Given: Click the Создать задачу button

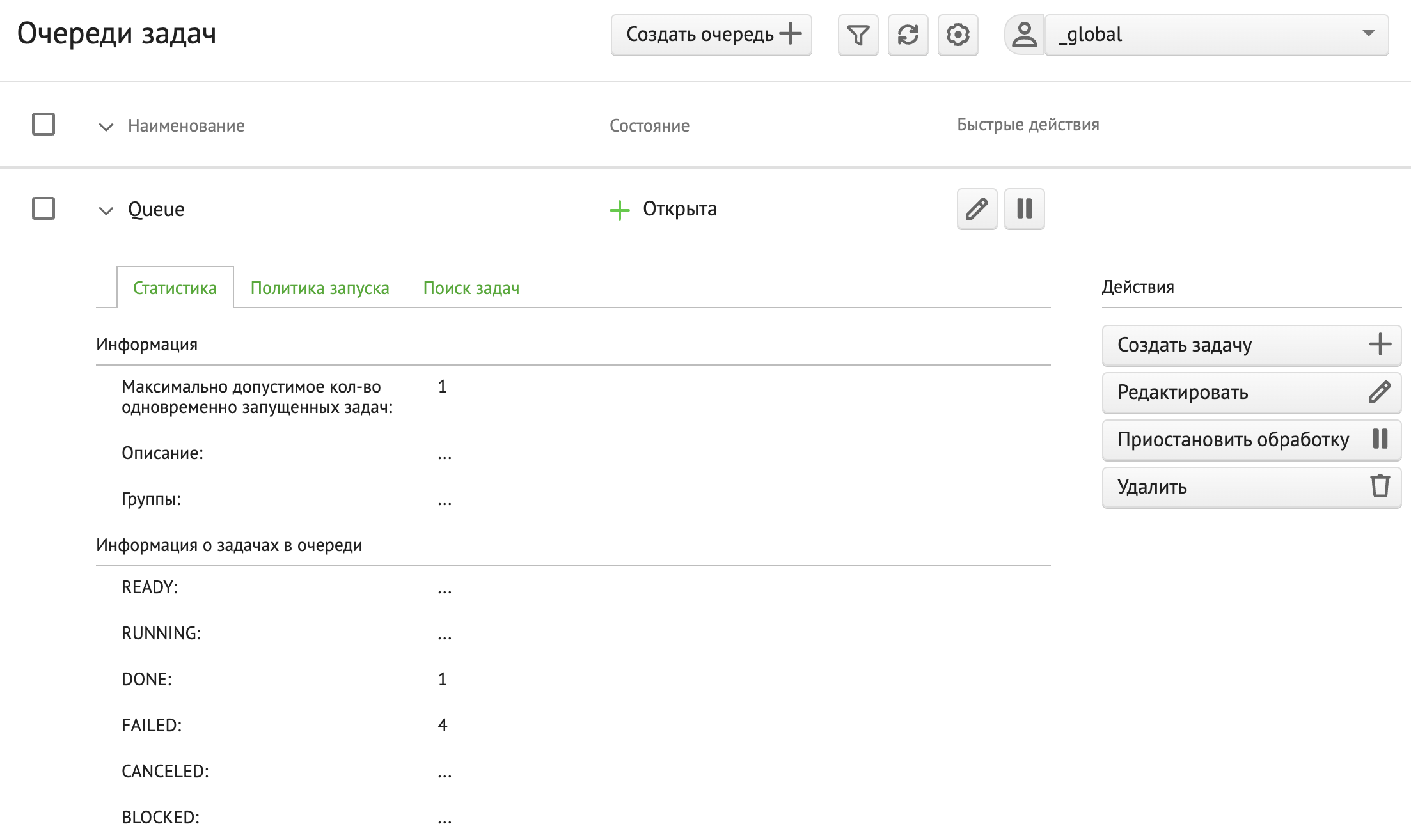Looking at the screenshot, I should (x=1251, y=345).
